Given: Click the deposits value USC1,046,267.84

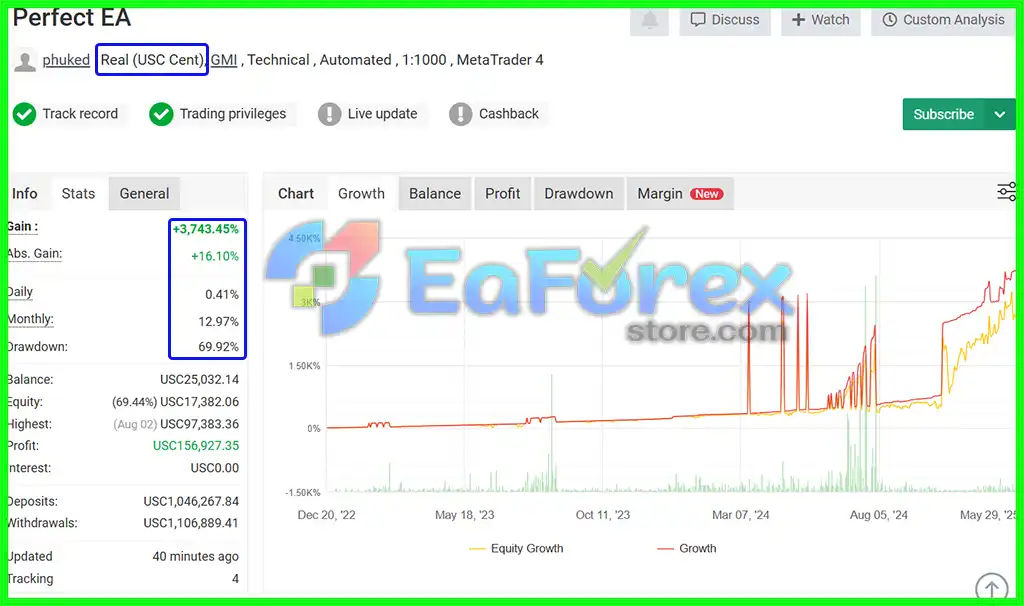Looking at the screenshot, I should click(x=191, y=502).
